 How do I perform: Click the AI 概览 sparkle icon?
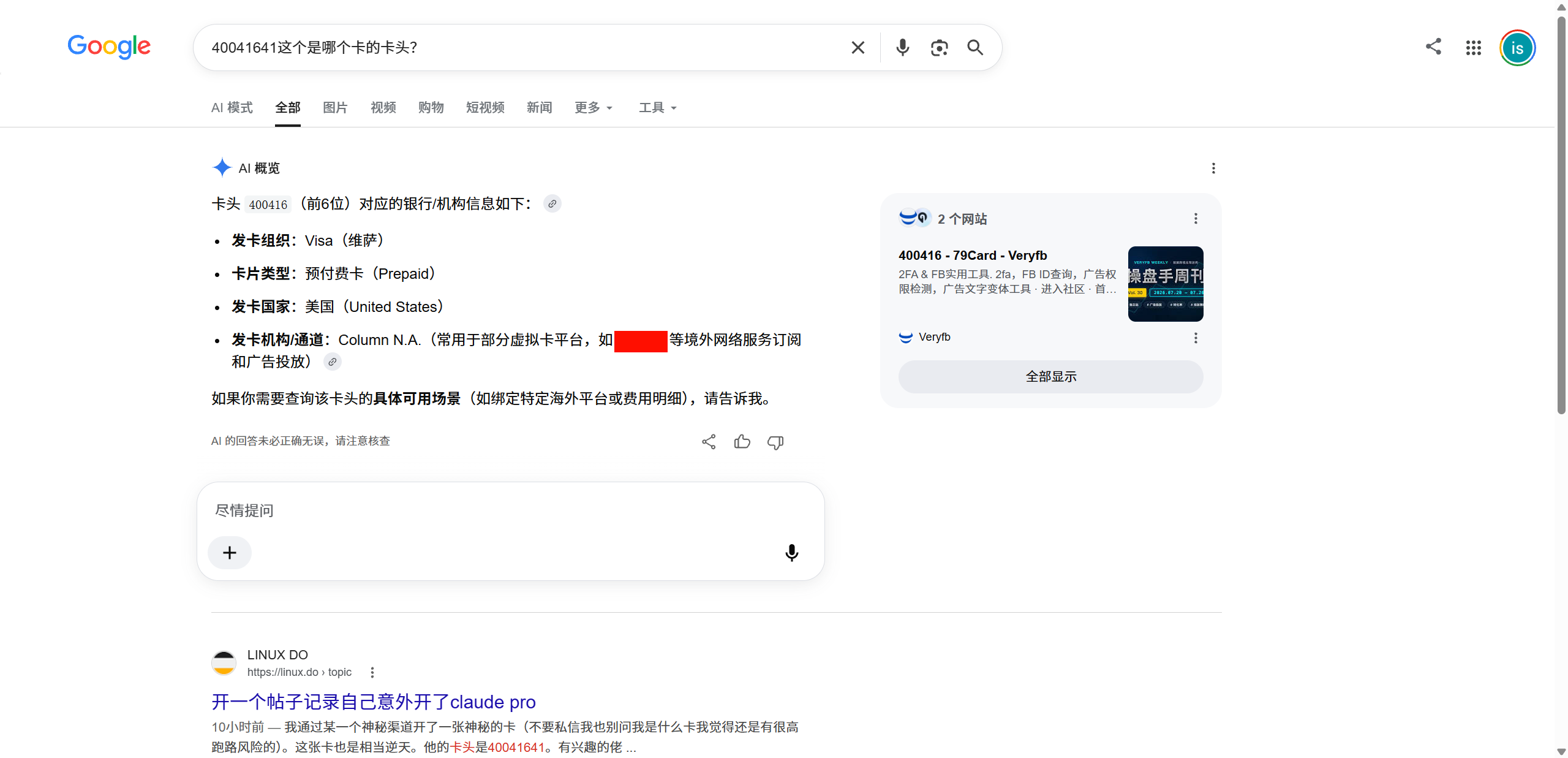222,168
